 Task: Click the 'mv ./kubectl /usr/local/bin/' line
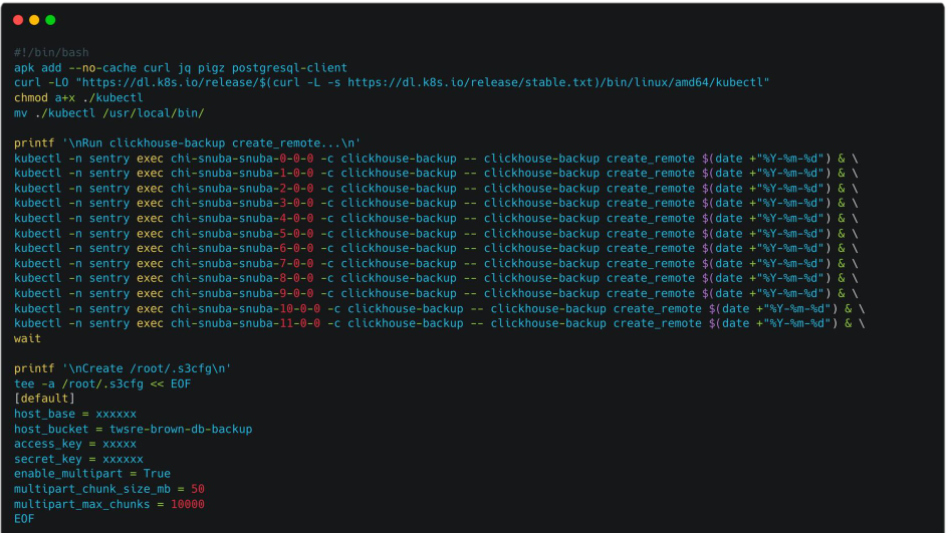point(109,113)
